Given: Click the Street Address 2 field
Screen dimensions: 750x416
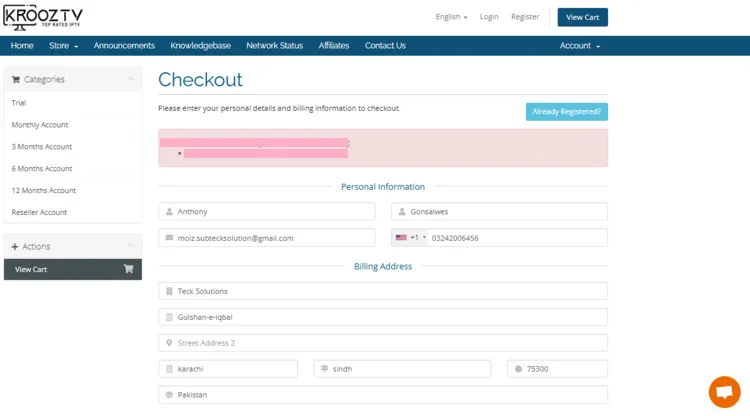Looking at the screenshot, I should tap(383, 343).
